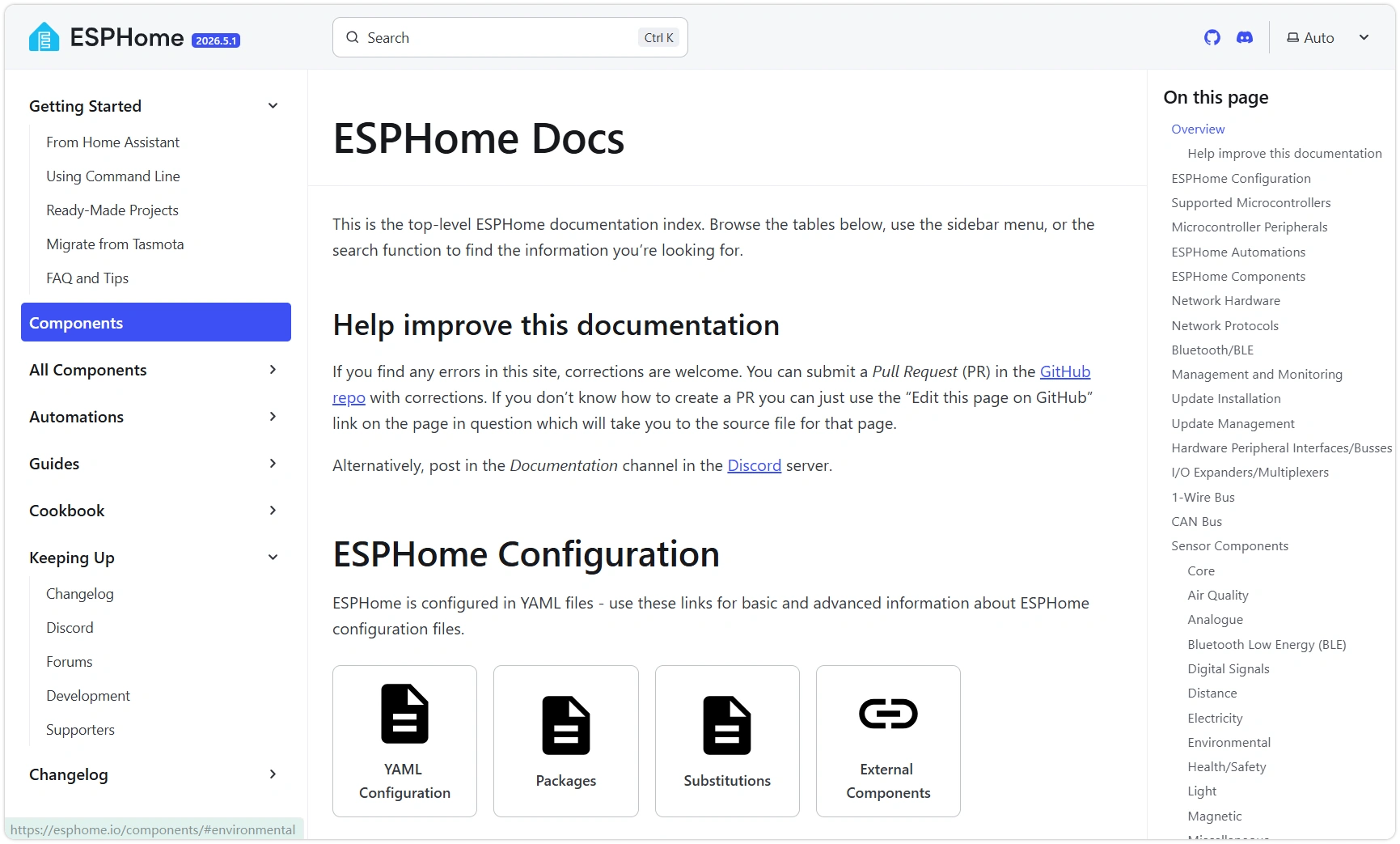The image size is (1400, 844).
Task: Select the Components sidebar item
Action: tap(156, 322)
